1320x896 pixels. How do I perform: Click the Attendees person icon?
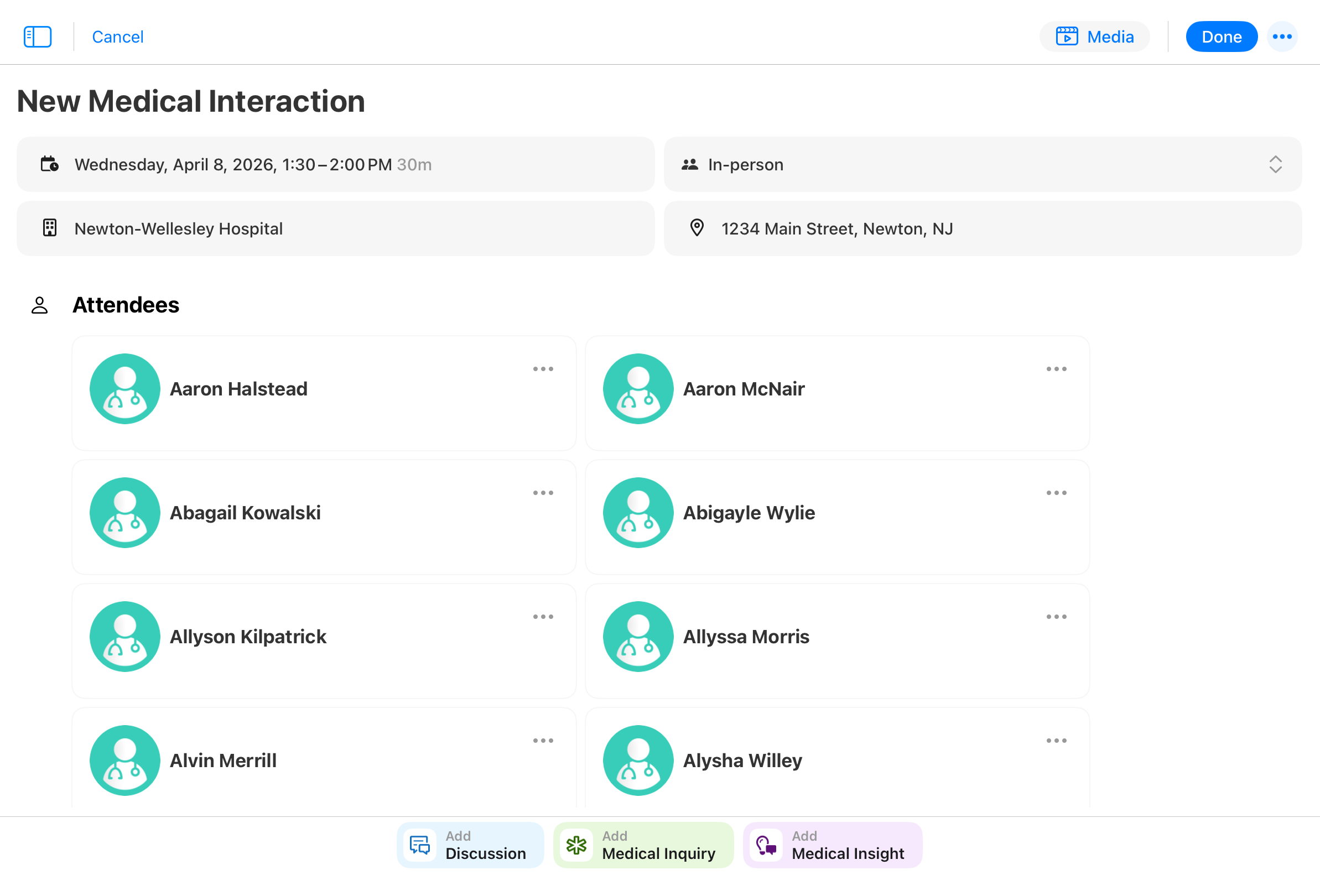coord(39,305)
